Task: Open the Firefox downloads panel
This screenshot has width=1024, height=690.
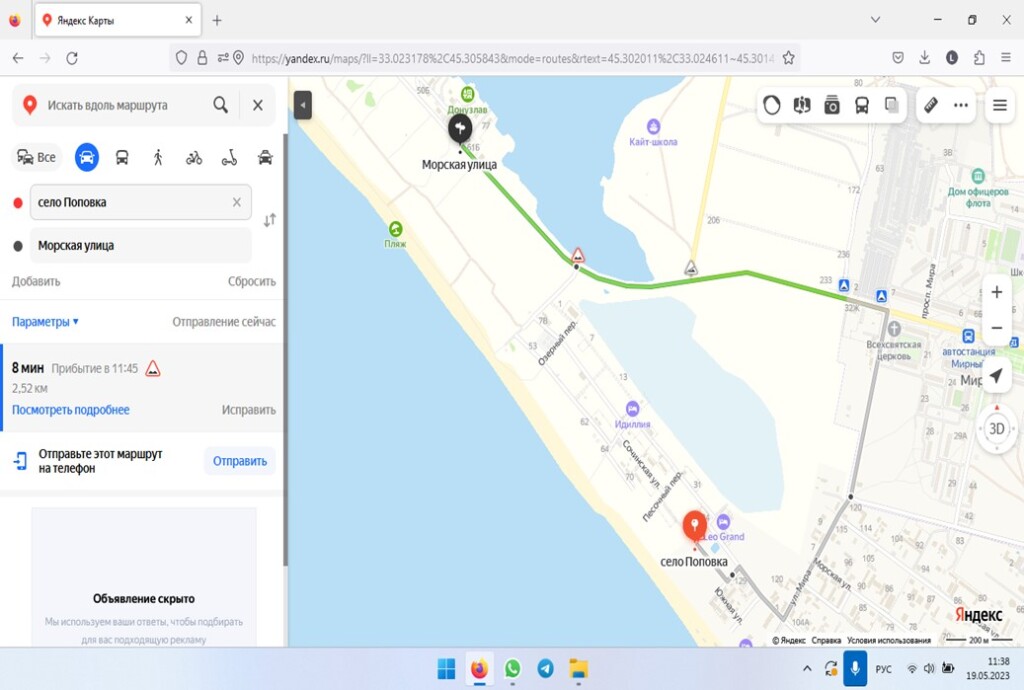Action: pyautogui.click(x=925, y=58)
